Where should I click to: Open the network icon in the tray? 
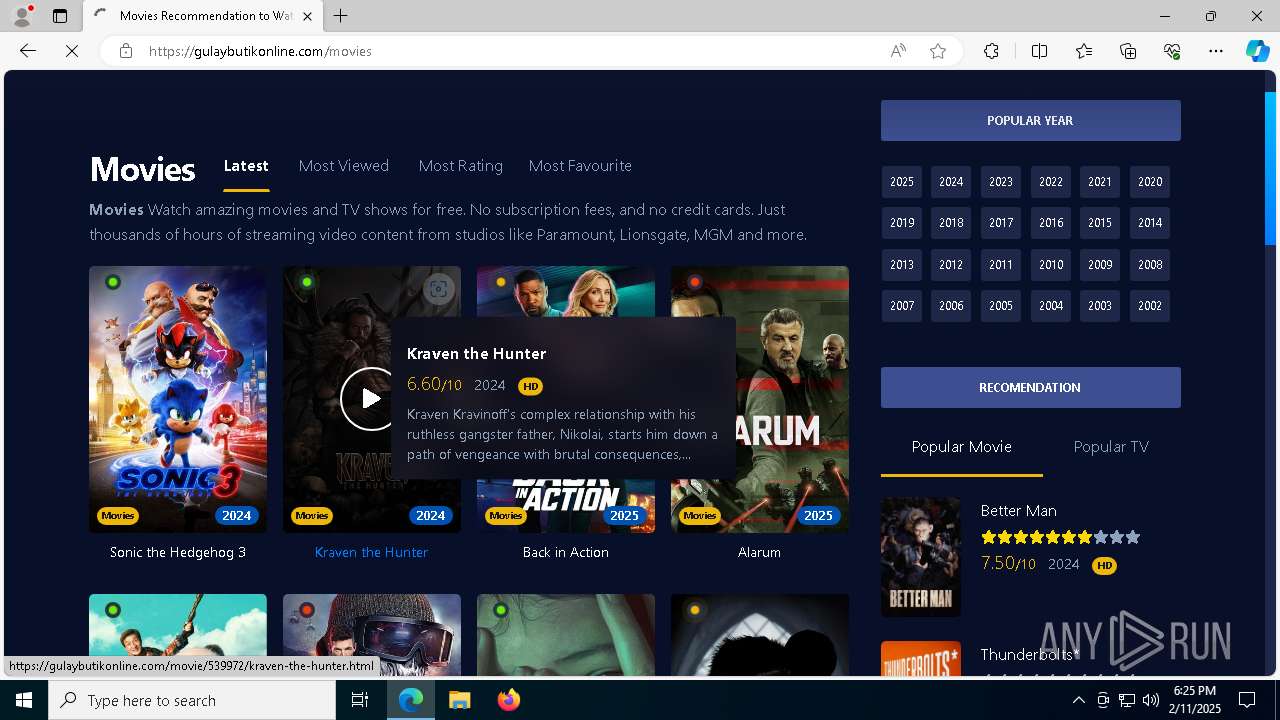click(1127, 700)
